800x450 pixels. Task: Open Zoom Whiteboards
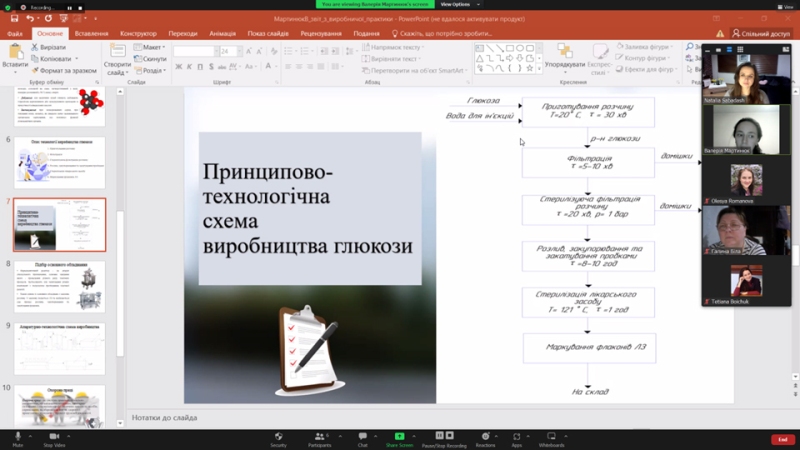[x=551, y=436]
